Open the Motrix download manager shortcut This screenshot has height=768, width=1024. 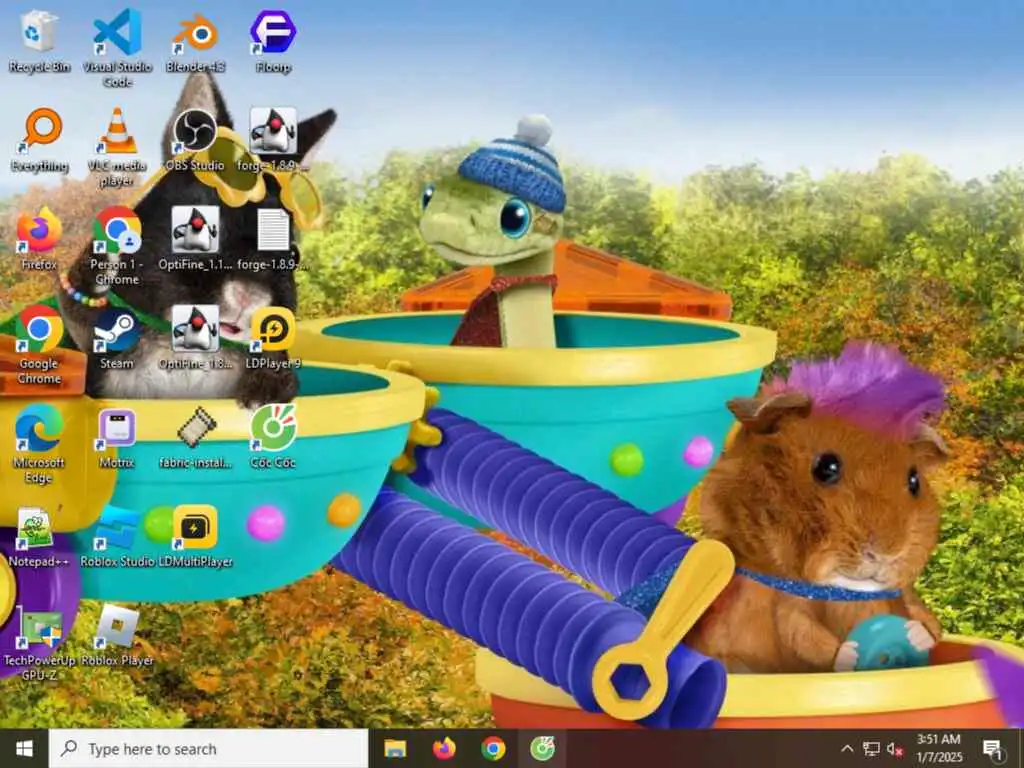pos(118,437)
